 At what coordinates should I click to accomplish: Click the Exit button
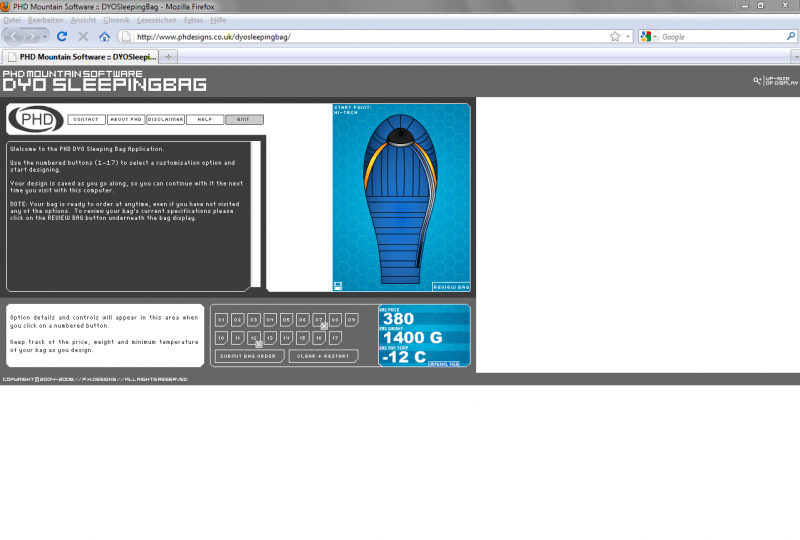(x=244, y=119)
